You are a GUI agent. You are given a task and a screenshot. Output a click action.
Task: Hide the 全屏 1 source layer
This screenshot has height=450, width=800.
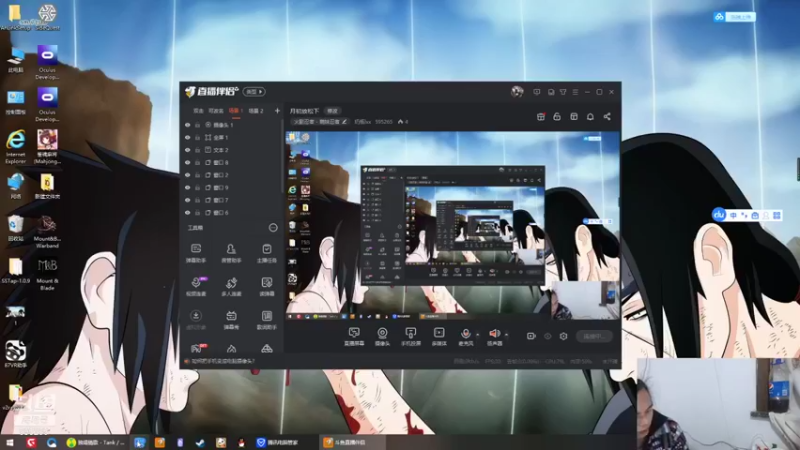tap(187, 138)
